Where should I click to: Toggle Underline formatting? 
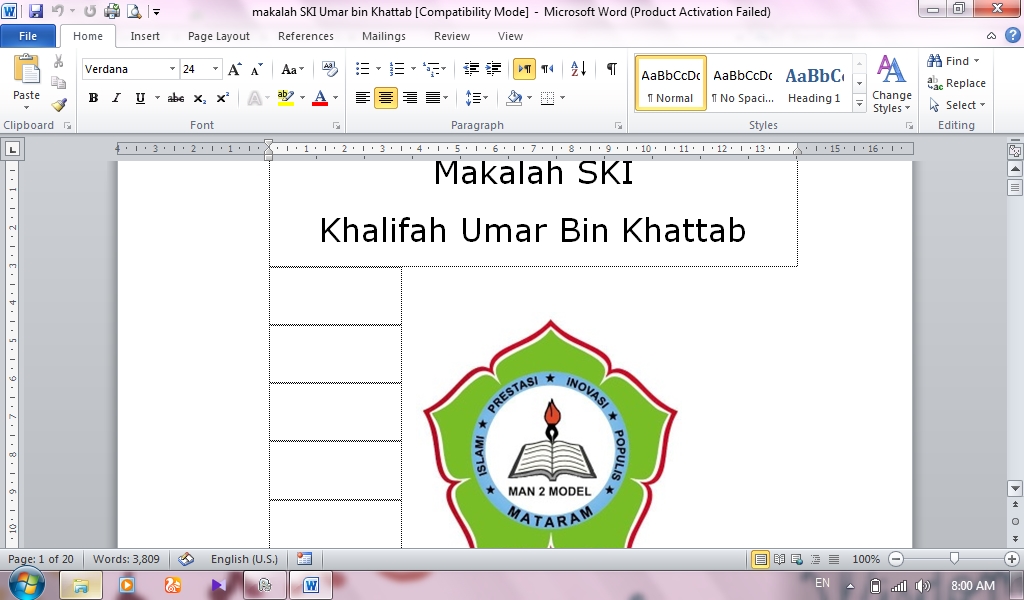point(140,98)
